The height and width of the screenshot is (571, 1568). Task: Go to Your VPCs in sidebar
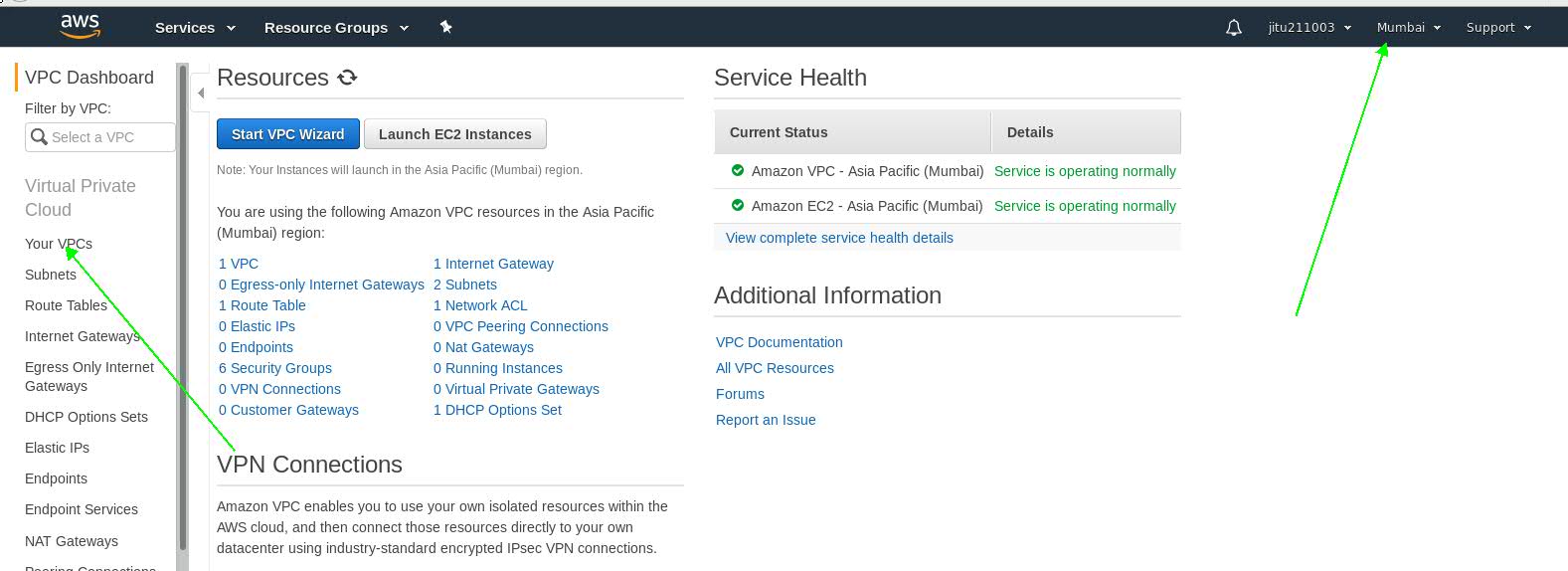tap(59, 244)
